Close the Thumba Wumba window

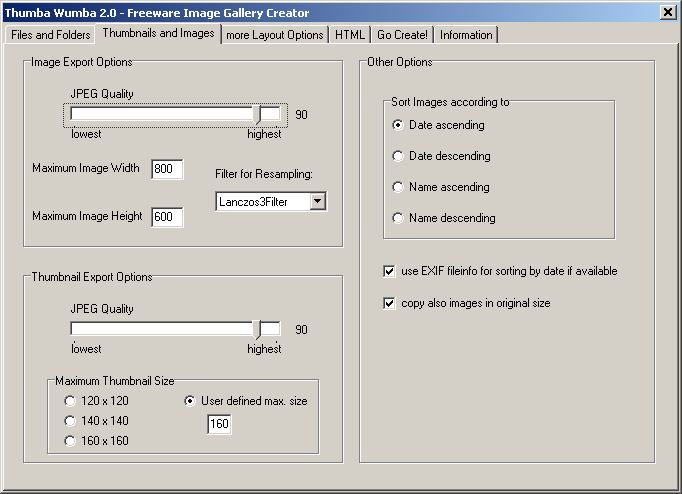click(x=668, y=12)
